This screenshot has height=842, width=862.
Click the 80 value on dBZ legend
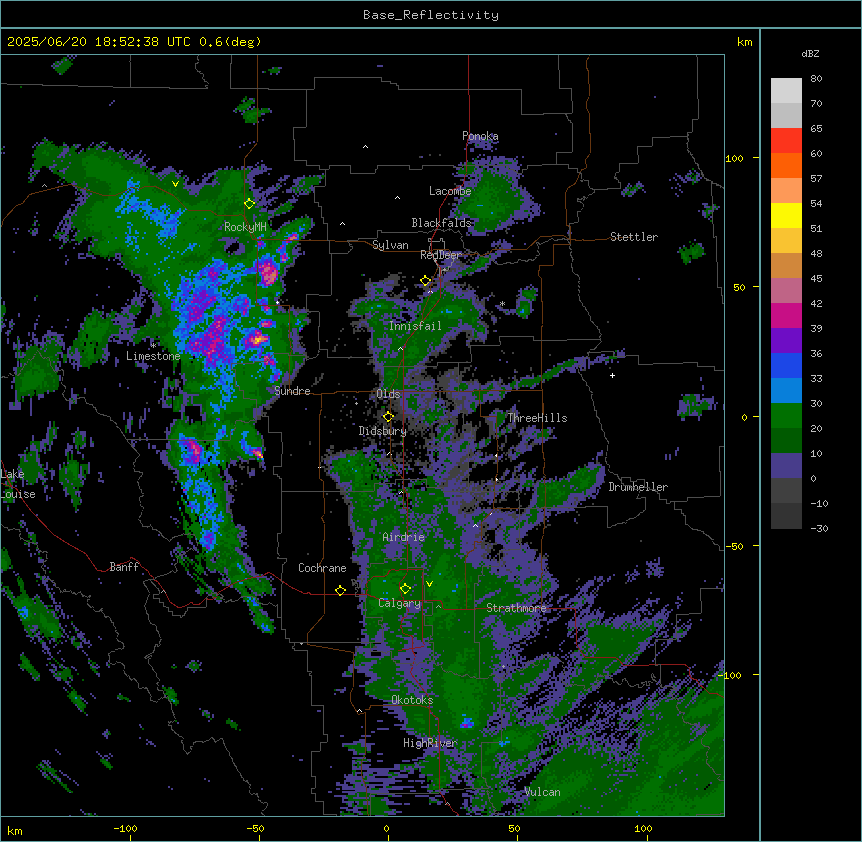click(816, 79)
